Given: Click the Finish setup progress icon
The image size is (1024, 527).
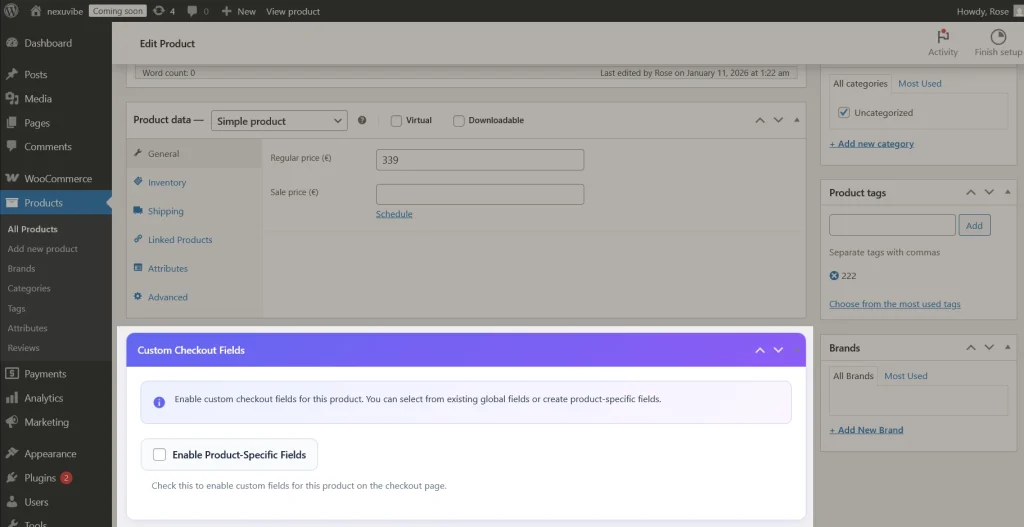Looking at the screenshot, I should click(x=998, y=37).
